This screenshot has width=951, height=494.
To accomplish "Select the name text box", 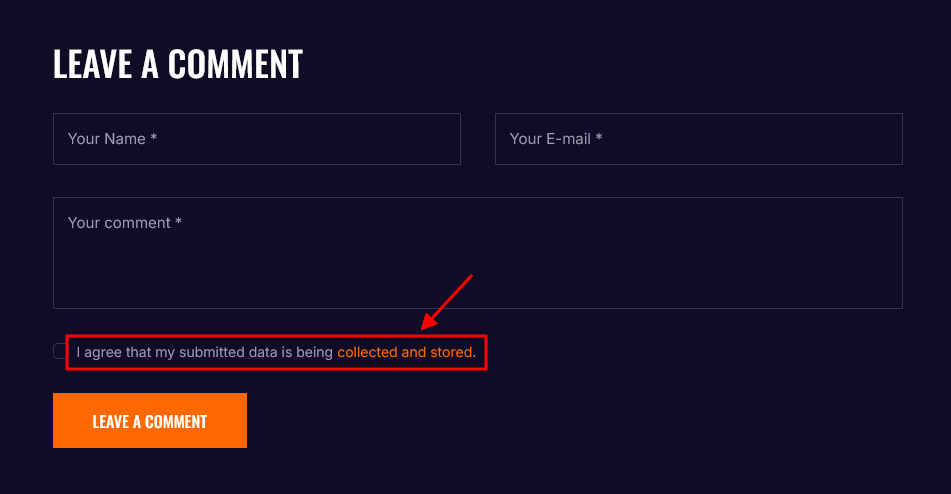I will pyautogui.click(x=256, y=139).
